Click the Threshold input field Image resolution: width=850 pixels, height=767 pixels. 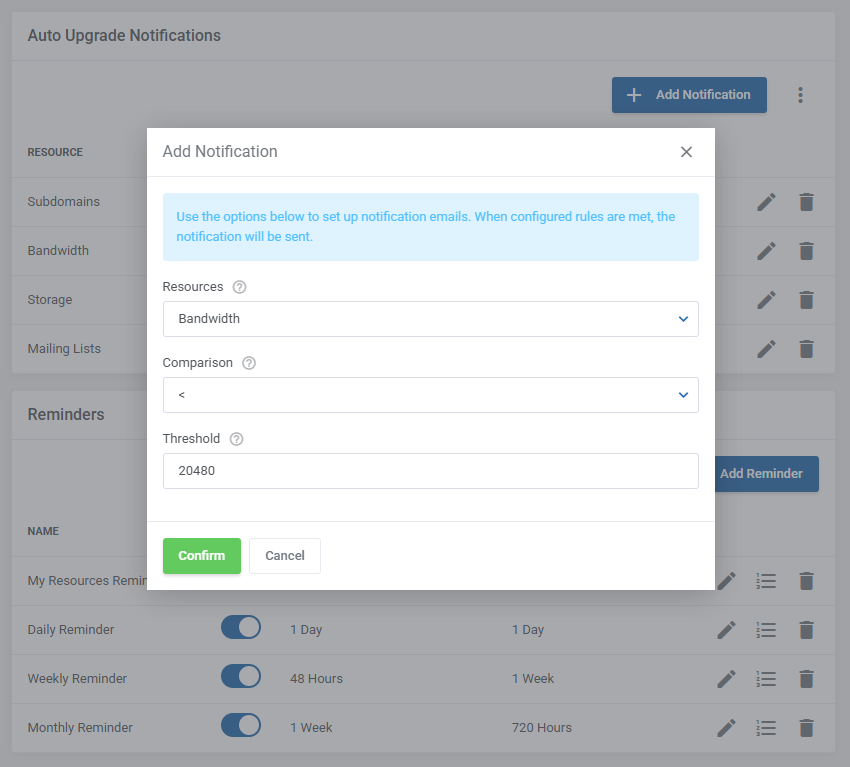pos(430,471)
